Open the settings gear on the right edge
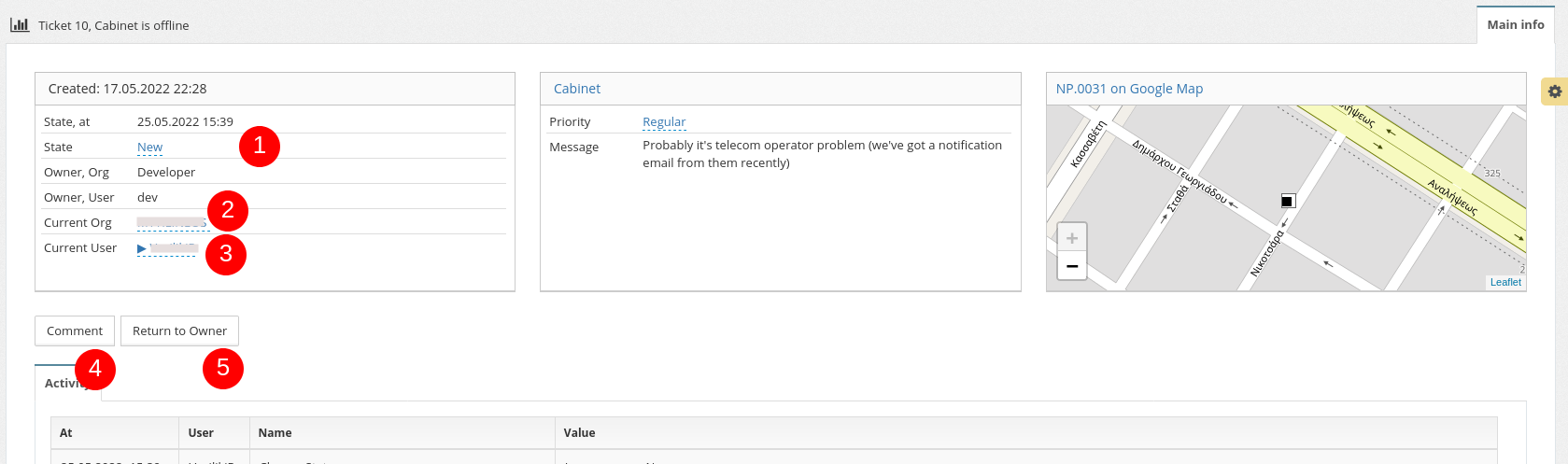This screenshot has width=1568, height=464. [1554, 91]
